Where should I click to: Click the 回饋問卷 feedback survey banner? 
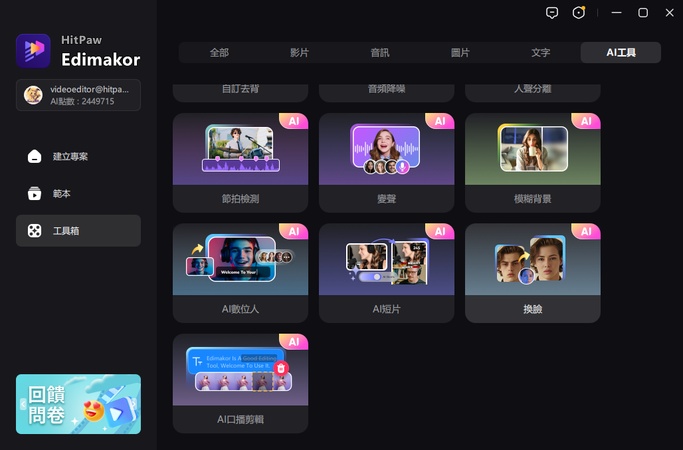tap(78, 404)
